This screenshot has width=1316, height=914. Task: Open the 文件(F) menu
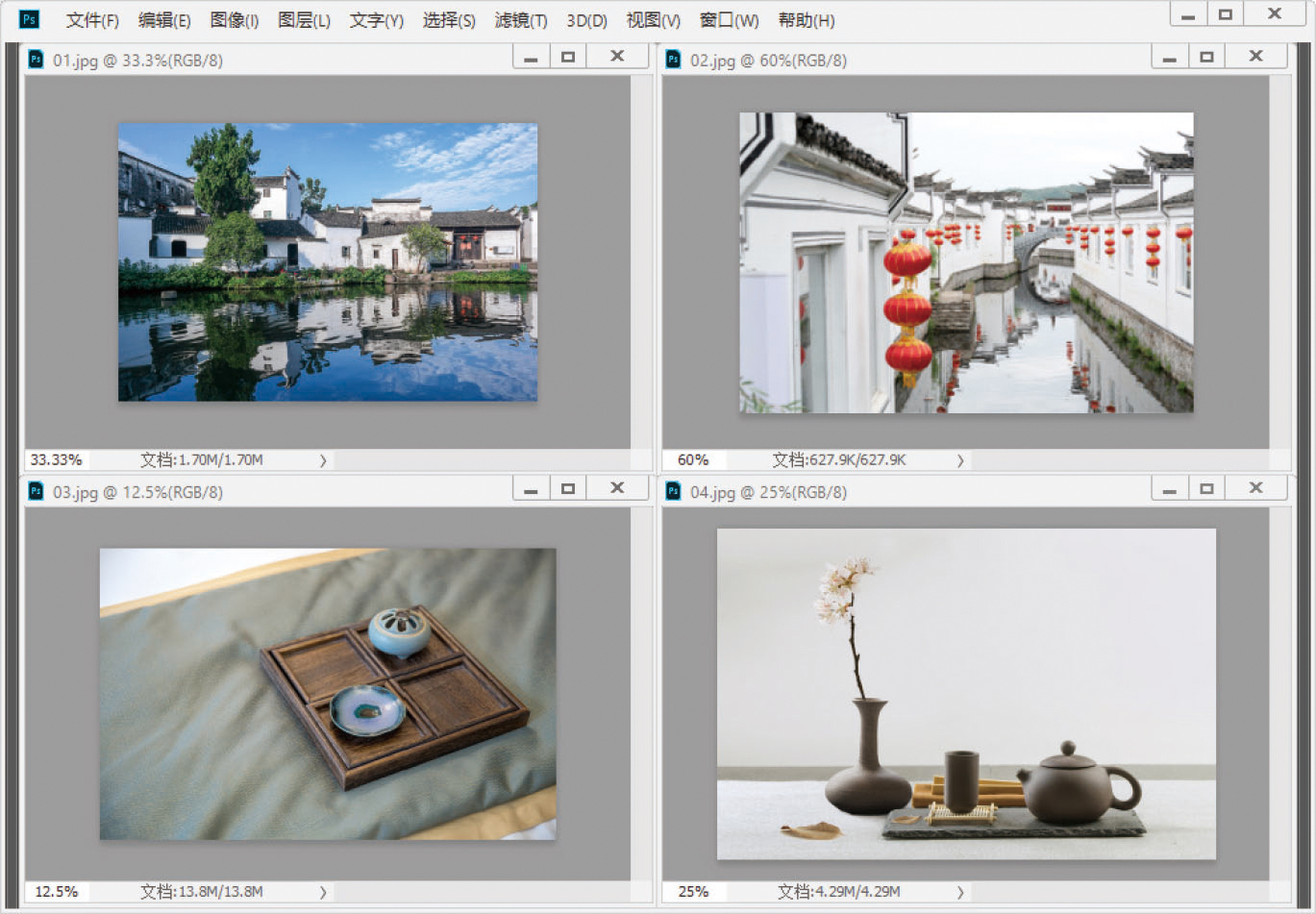(x=92, y=20)
